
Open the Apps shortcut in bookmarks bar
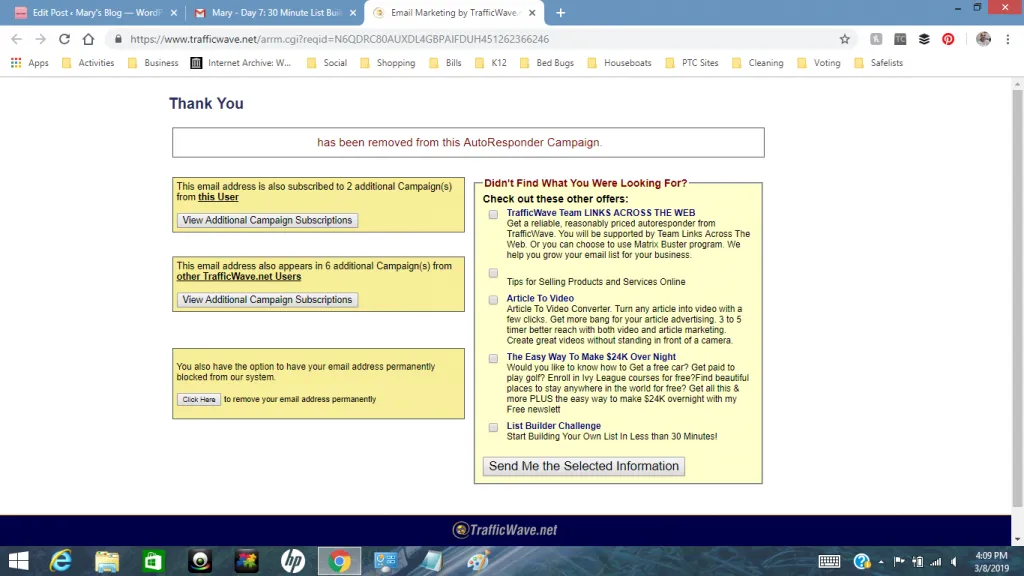pyautogui.click(x=29, y=63)
